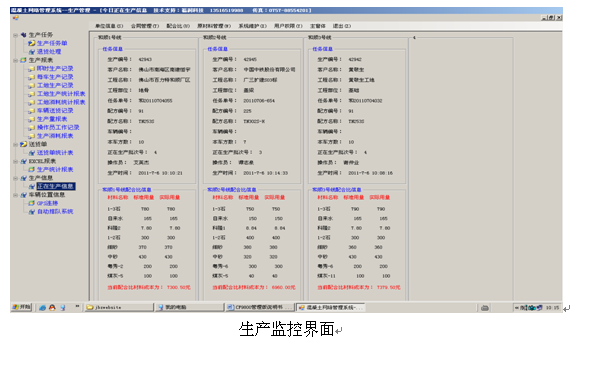Open the 系统维护 menu
The width and height of the screenshot is (591, 365).
[x=253, y=26]
